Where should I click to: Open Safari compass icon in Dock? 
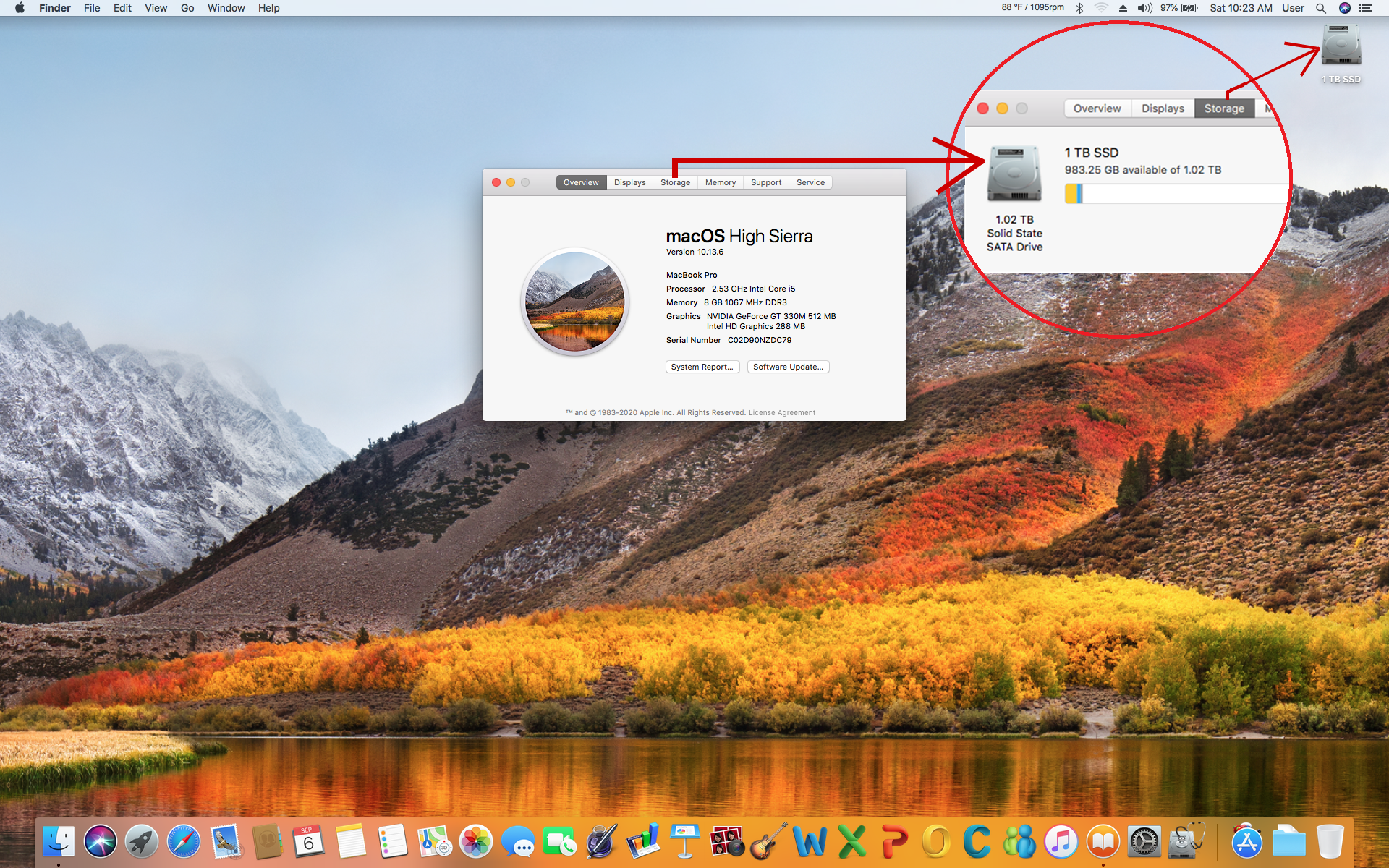[184, 842]
